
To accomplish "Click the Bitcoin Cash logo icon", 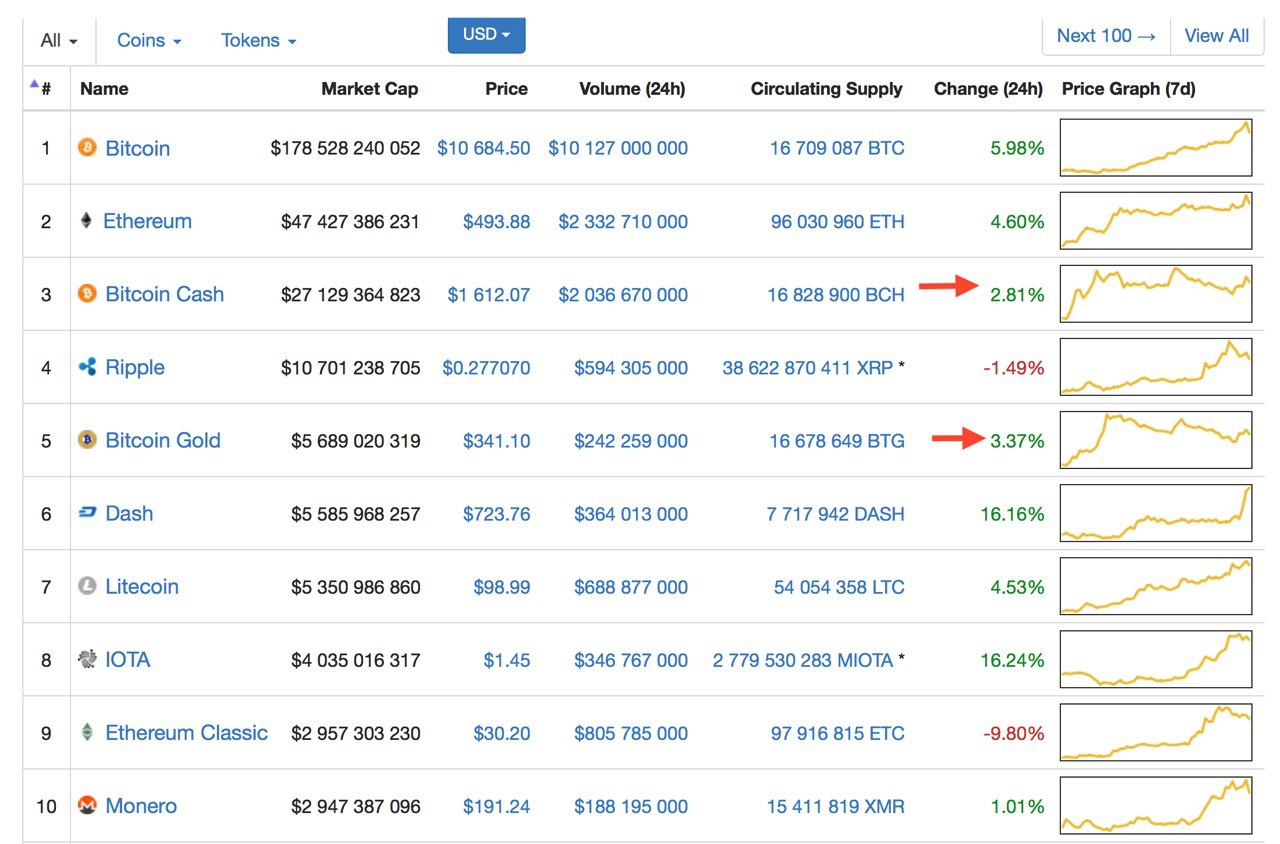I will (x=88, y=294).
